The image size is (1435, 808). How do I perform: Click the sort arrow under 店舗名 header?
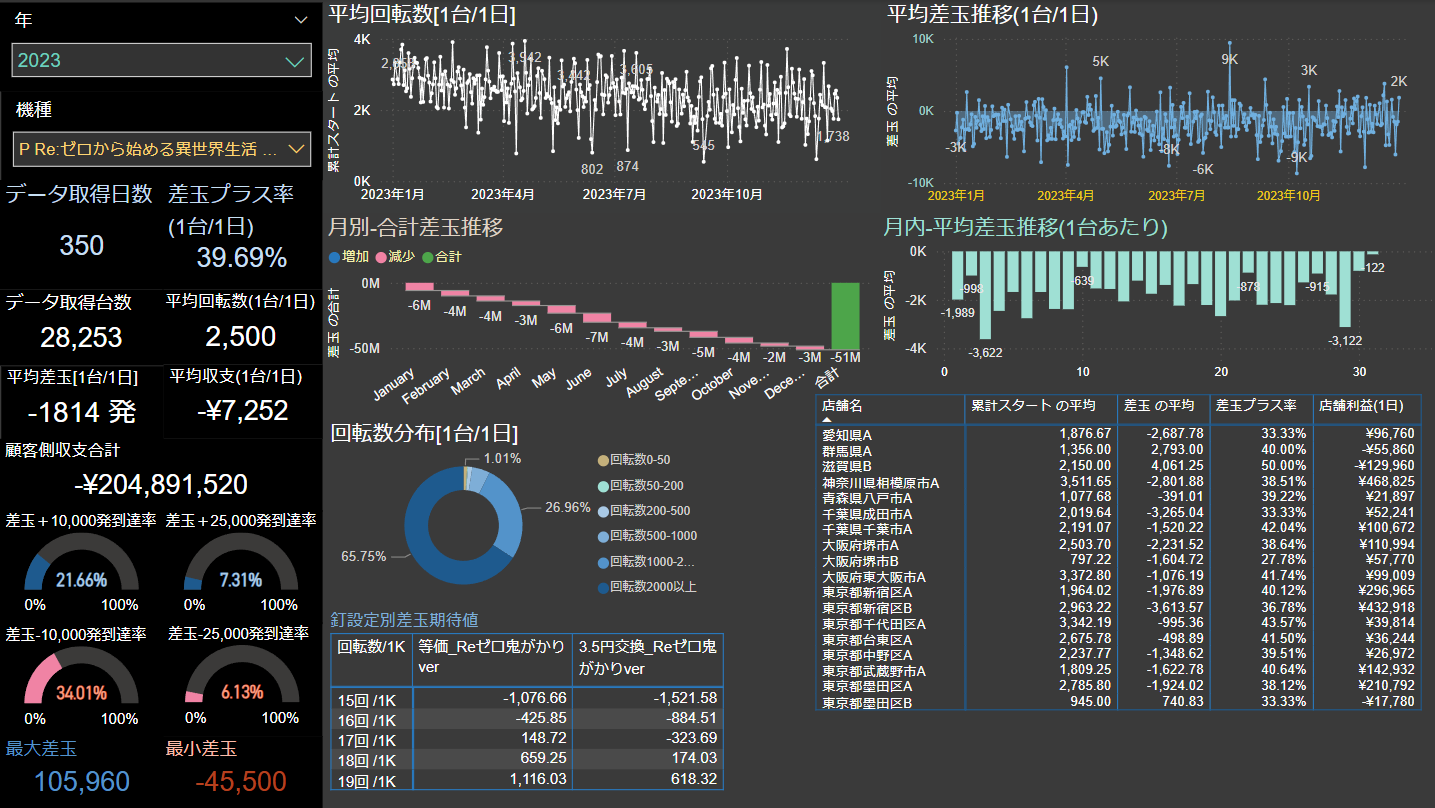pyautogui.click(x=827, y=420)
